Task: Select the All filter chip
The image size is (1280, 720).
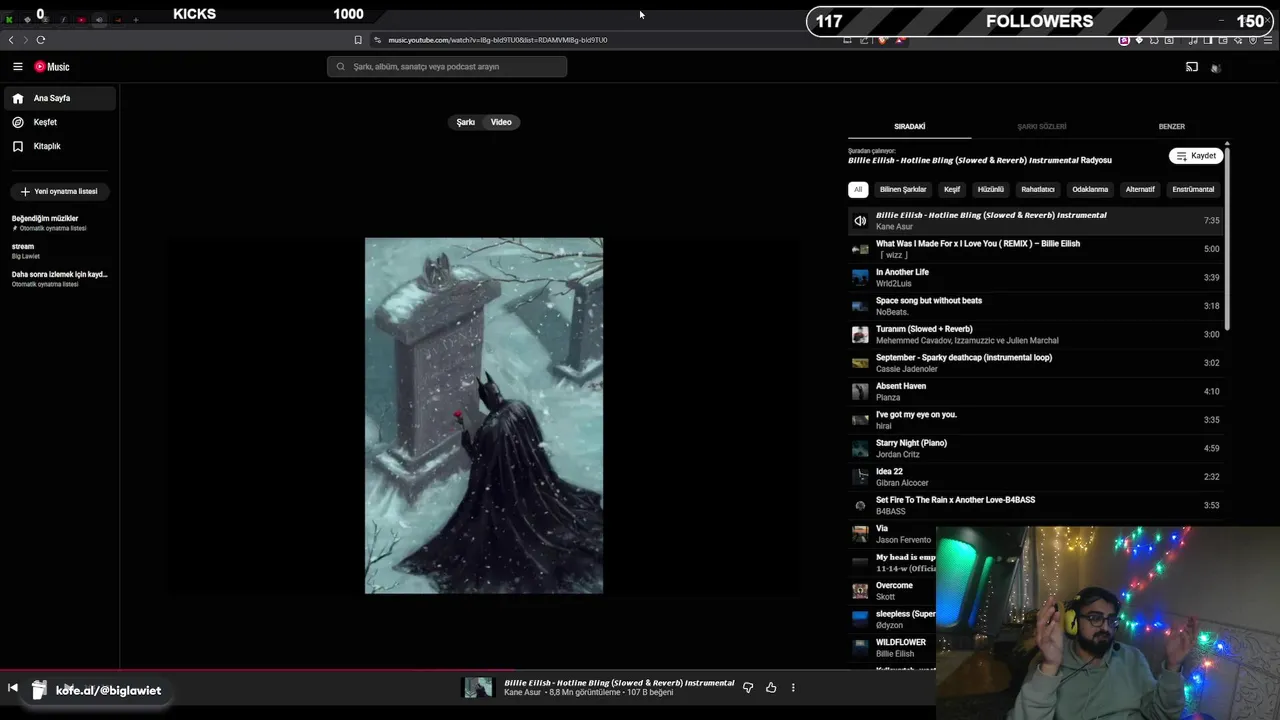Action: coord(858,189)
